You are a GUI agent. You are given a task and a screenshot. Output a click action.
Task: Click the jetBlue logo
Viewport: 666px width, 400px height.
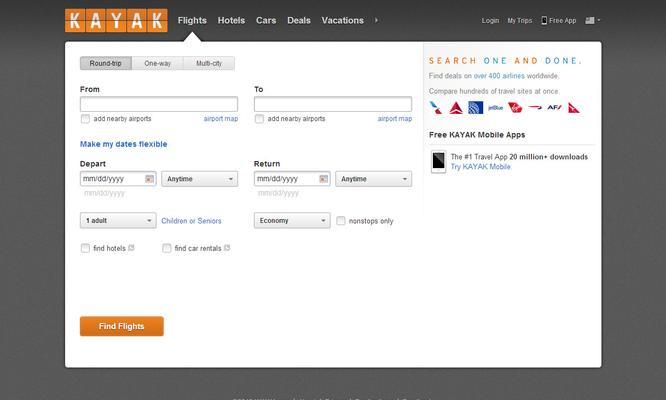[x=495, y=108]
